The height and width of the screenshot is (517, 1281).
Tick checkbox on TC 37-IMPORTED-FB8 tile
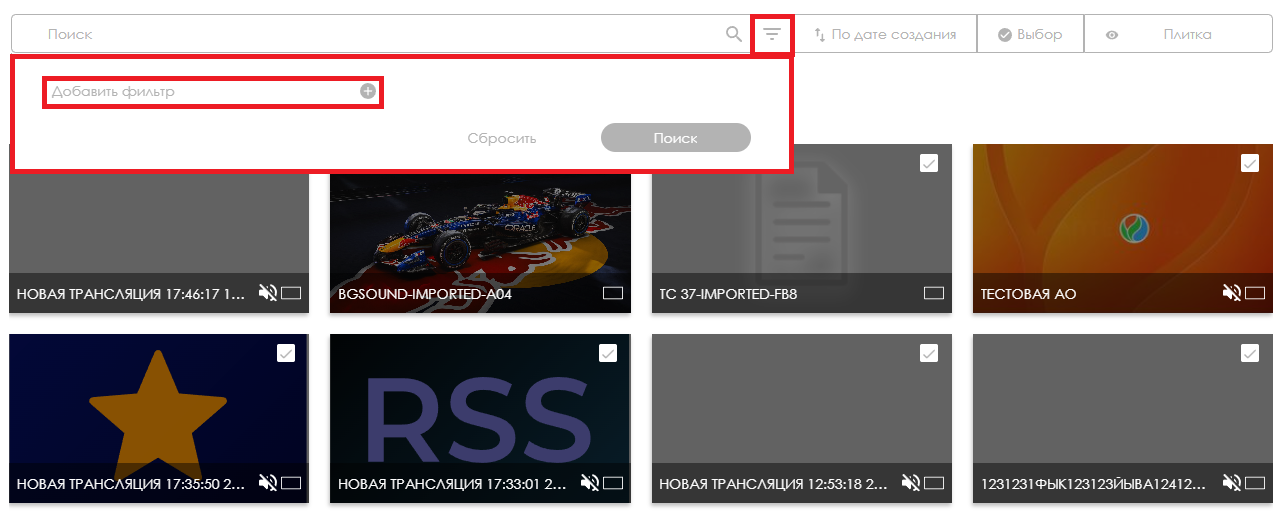coord(929,163)
